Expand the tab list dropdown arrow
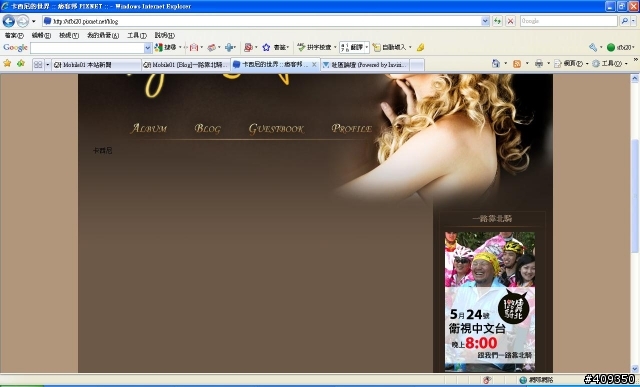This screenshot has width=640, height=387. click(47, 64)
